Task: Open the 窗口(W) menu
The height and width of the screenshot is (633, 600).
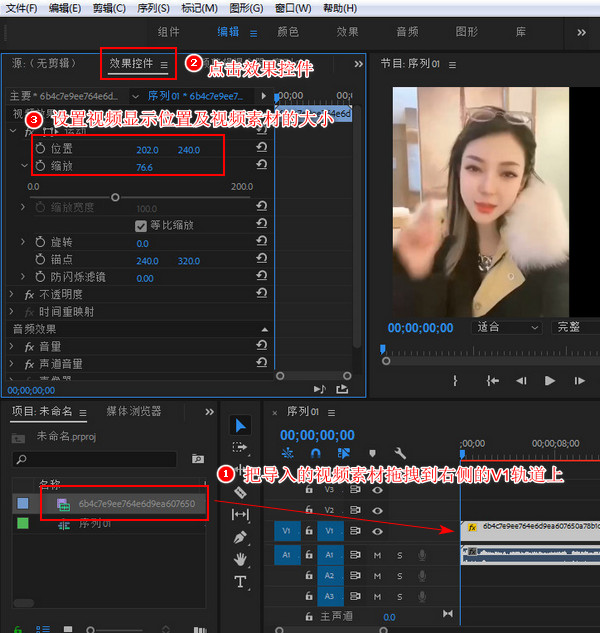Action: [x=293, y=8]
